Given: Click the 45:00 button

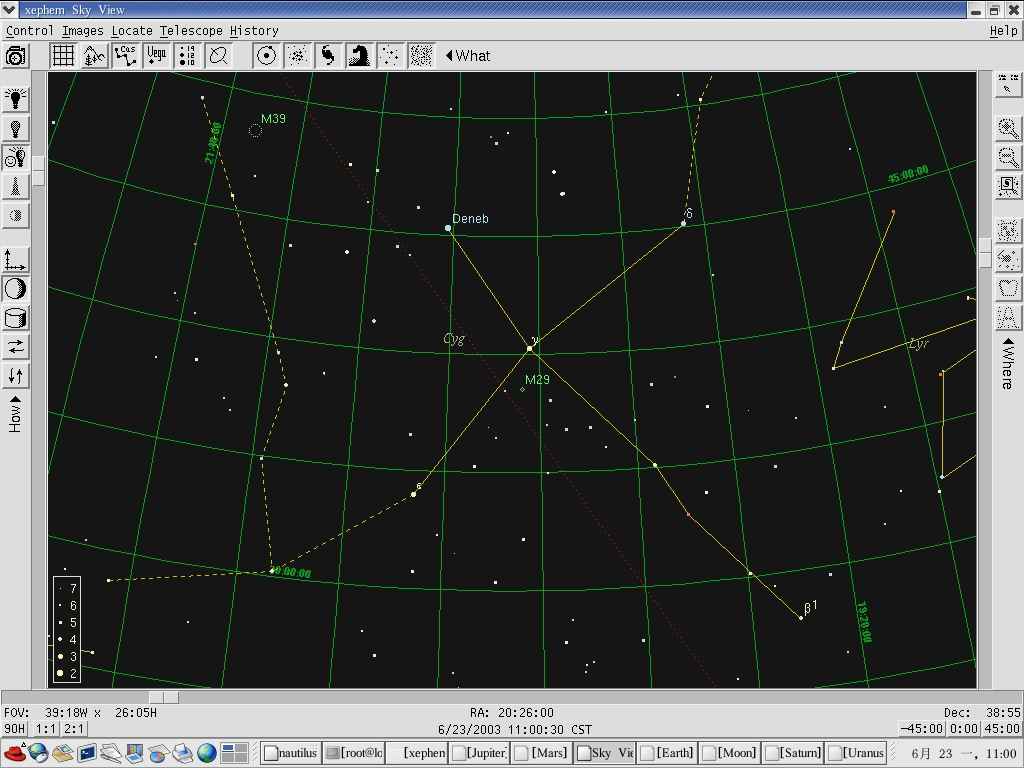Looking at the screenshot, I should [x=1002, y=729].
